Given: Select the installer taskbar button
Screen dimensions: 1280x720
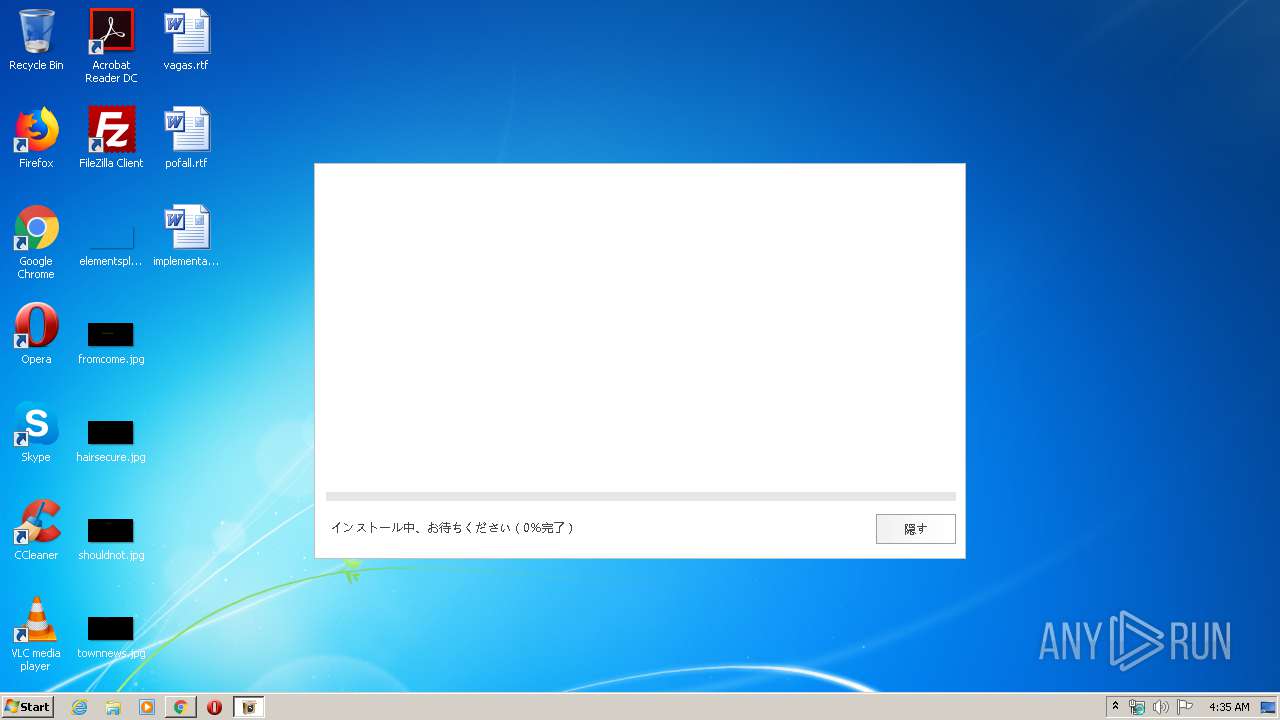Looking at the screenshot, I should (x=249, y=707).
